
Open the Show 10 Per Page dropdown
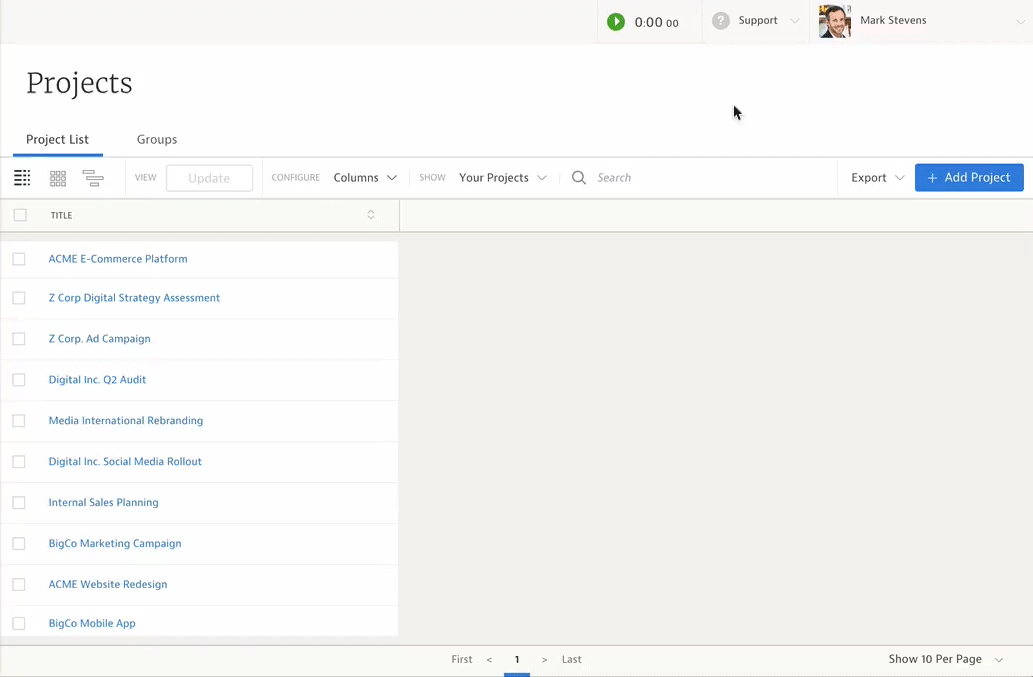945,660
